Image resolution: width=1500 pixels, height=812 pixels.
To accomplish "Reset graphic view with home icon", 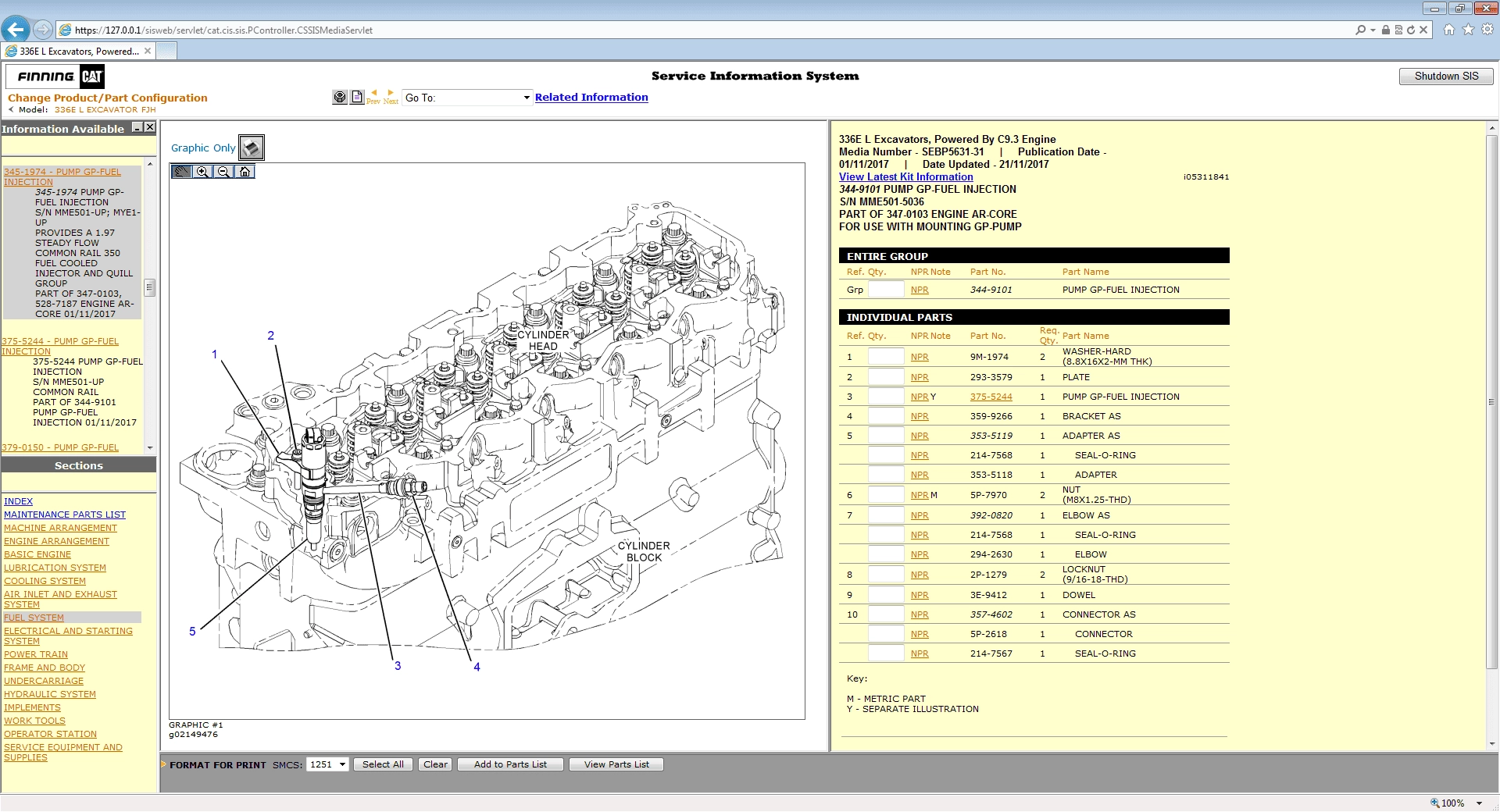I will (245, 172).
